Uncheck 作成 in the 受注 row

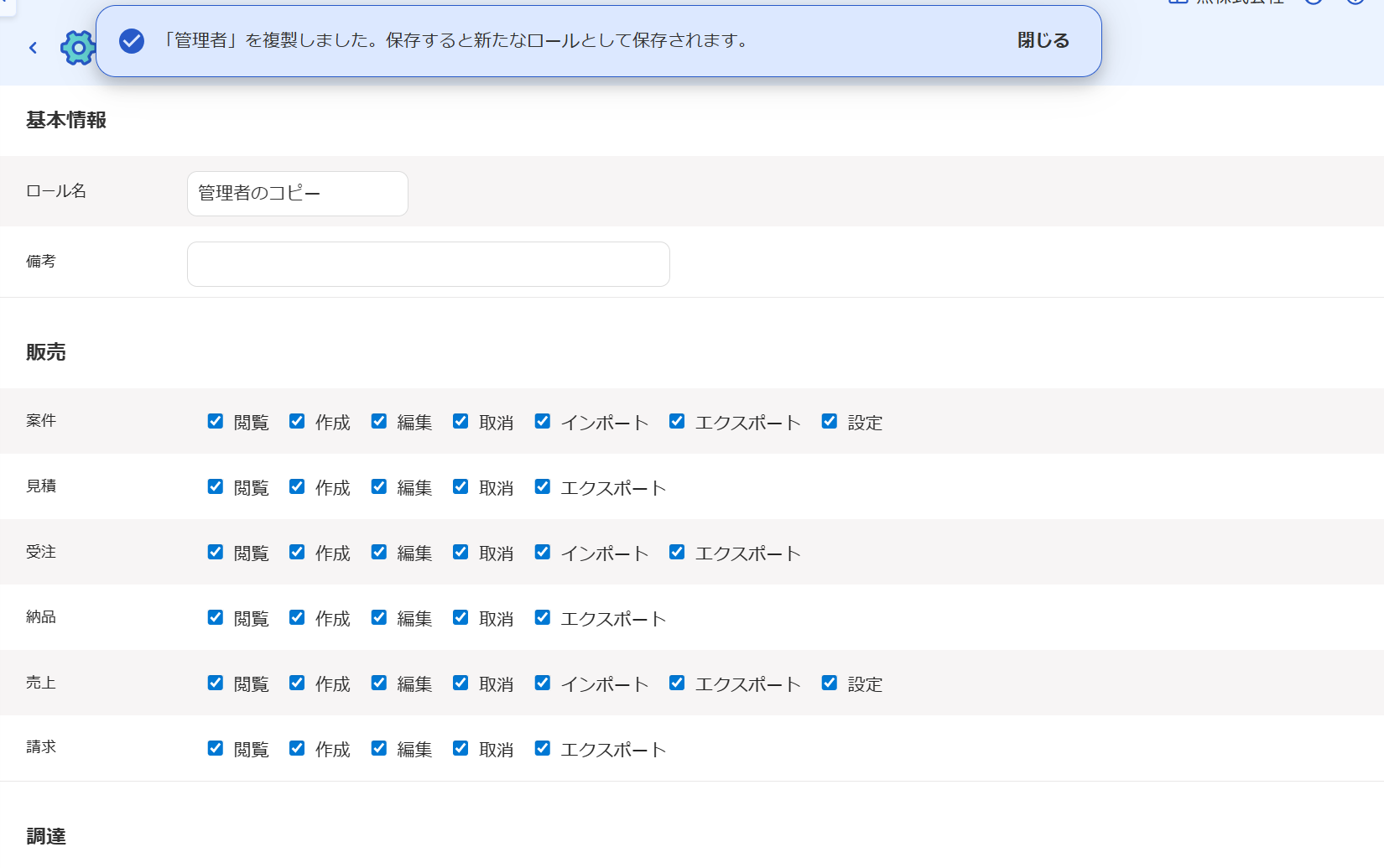tap(297, 552)
